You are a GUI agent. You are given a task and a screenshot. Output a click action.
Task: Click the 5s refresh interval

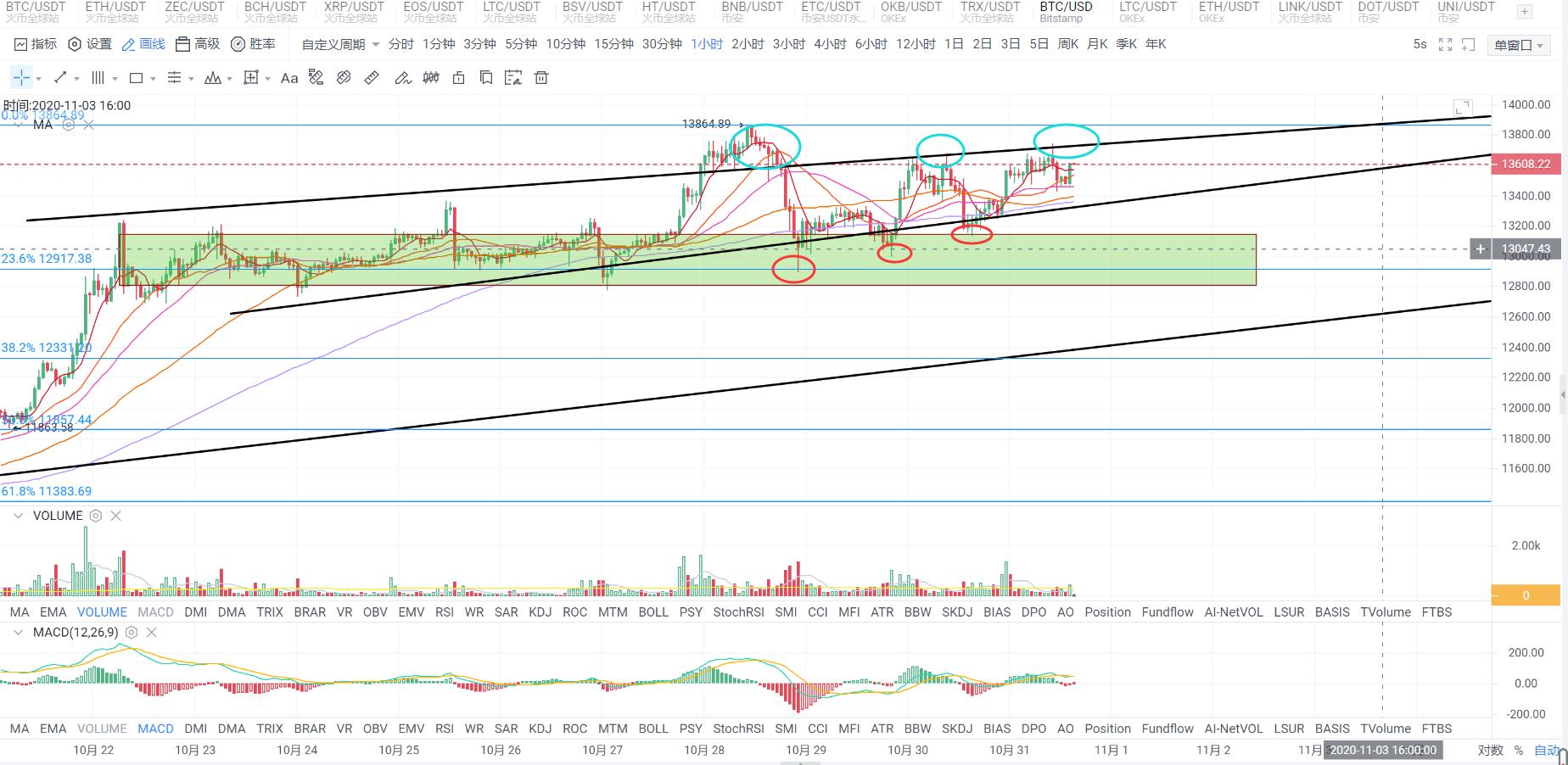(x=1420, y=44)
